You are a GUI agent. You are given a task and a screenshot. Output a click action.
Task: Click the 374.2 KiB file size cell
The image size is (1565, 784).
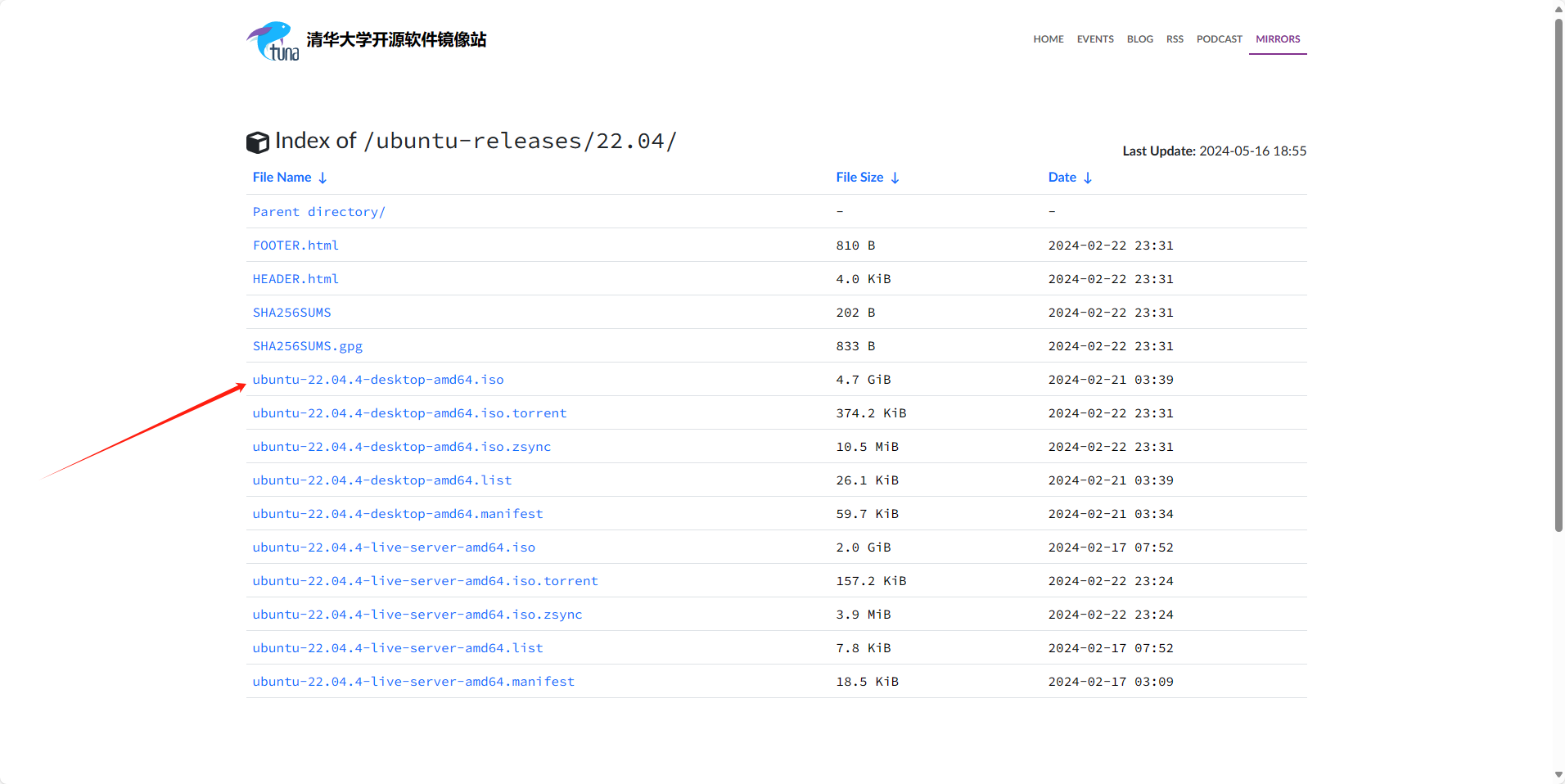coord(871,413)
